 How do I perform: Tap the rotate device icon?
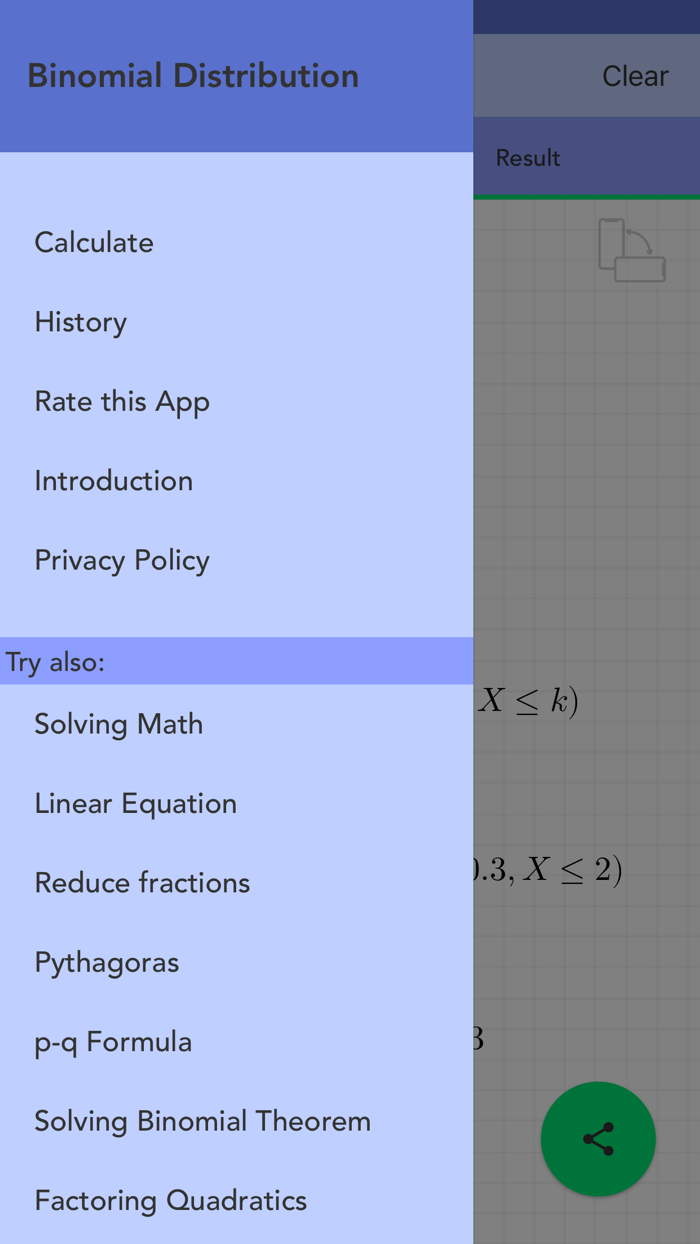click(x=631, y=250)
